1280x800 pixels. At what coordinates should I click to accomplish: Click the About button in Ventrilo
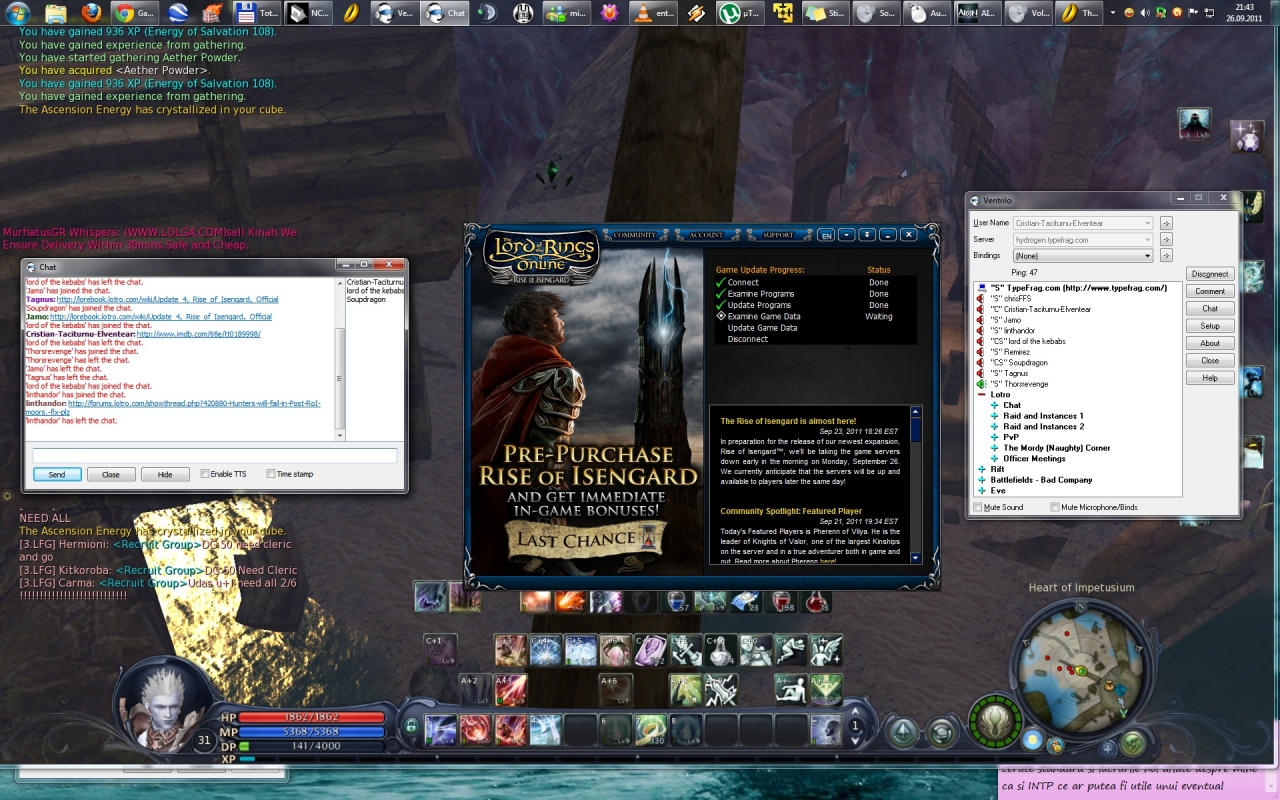tap(1210, 343)
